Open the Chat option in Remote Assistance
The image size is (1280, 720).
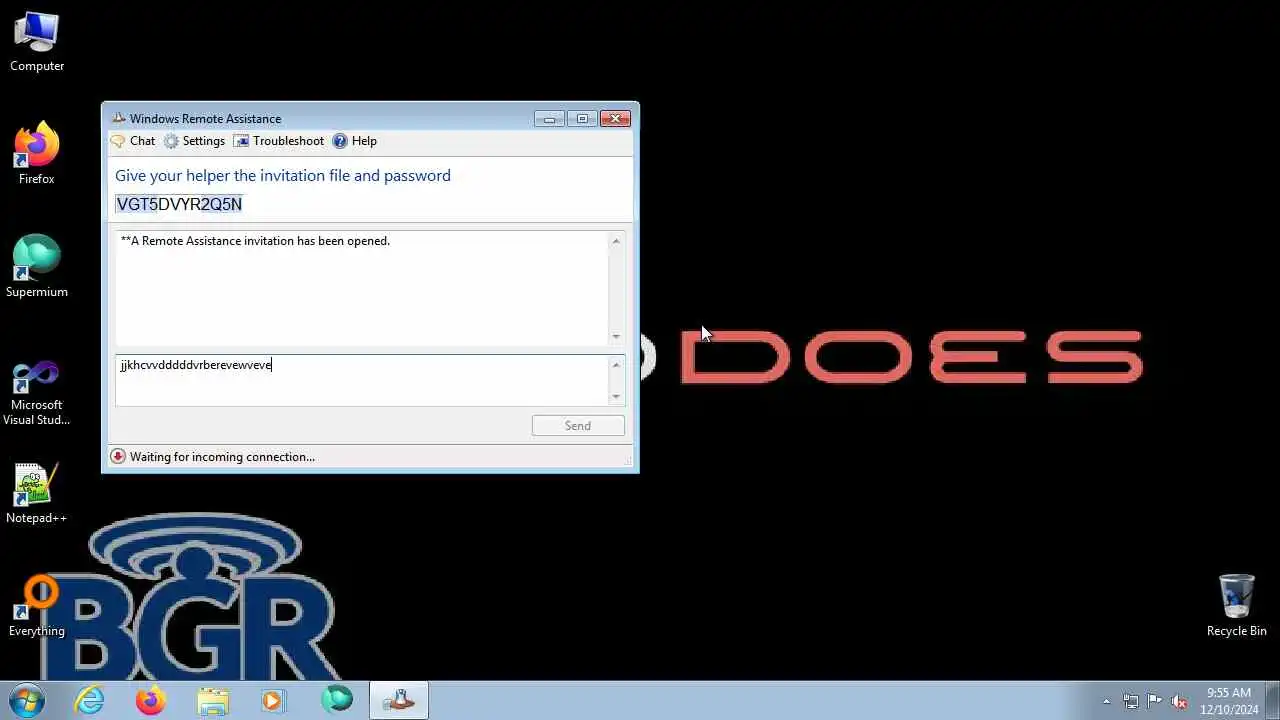[133, 141]
